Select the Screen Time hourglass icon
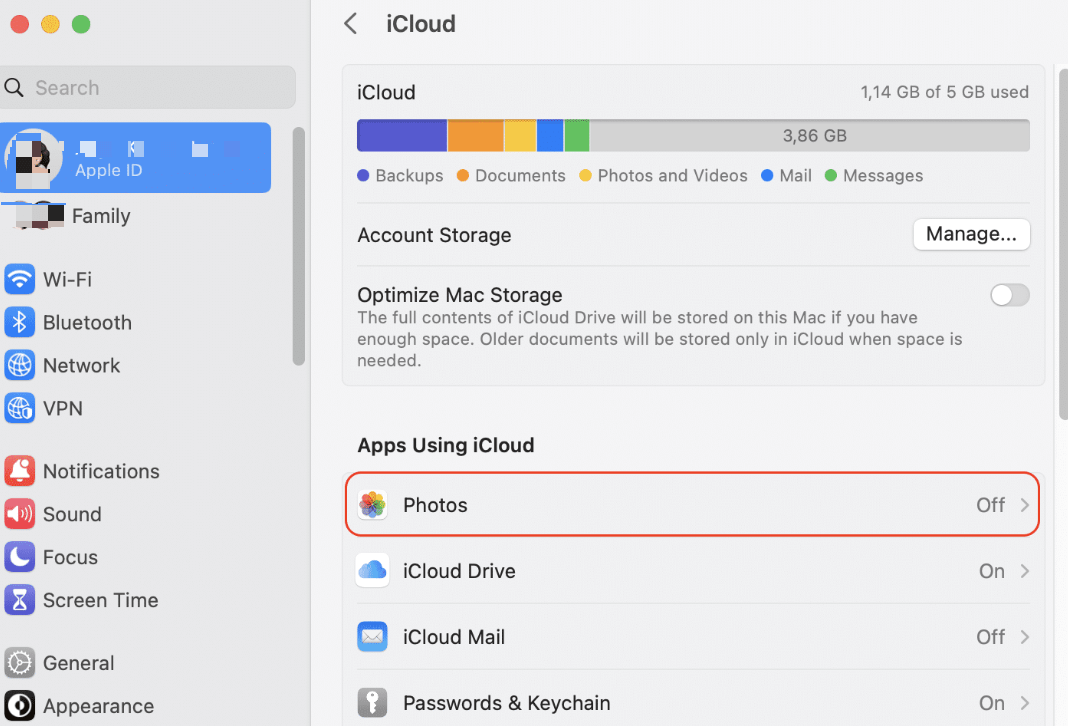 pos(20,600)
